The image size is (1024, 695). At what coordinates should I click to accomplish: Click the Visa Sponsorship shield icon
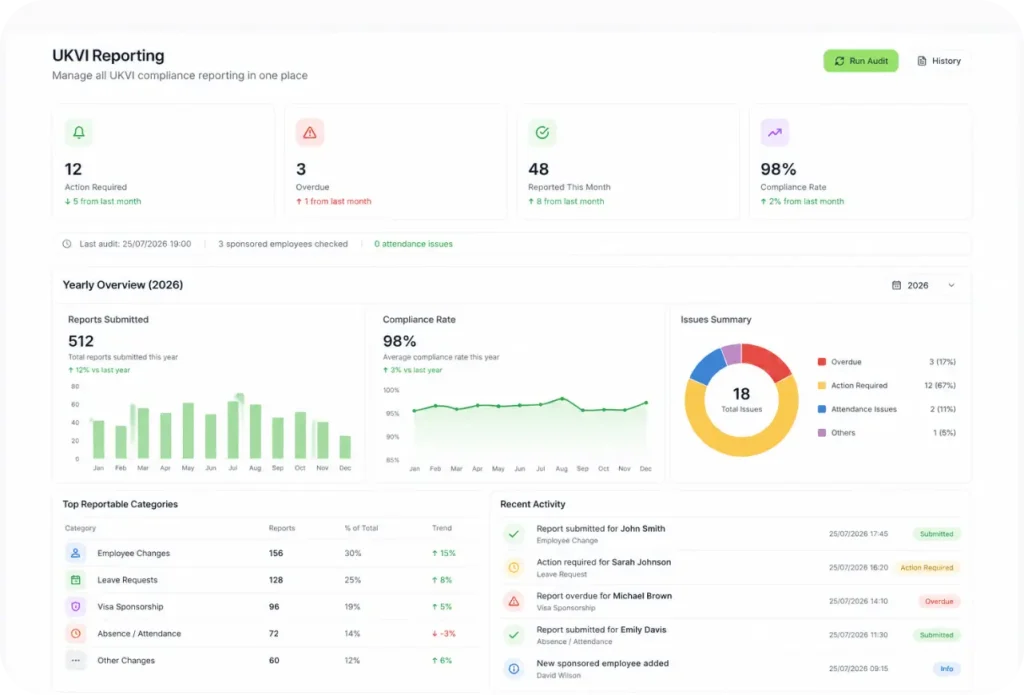[76, 607]
